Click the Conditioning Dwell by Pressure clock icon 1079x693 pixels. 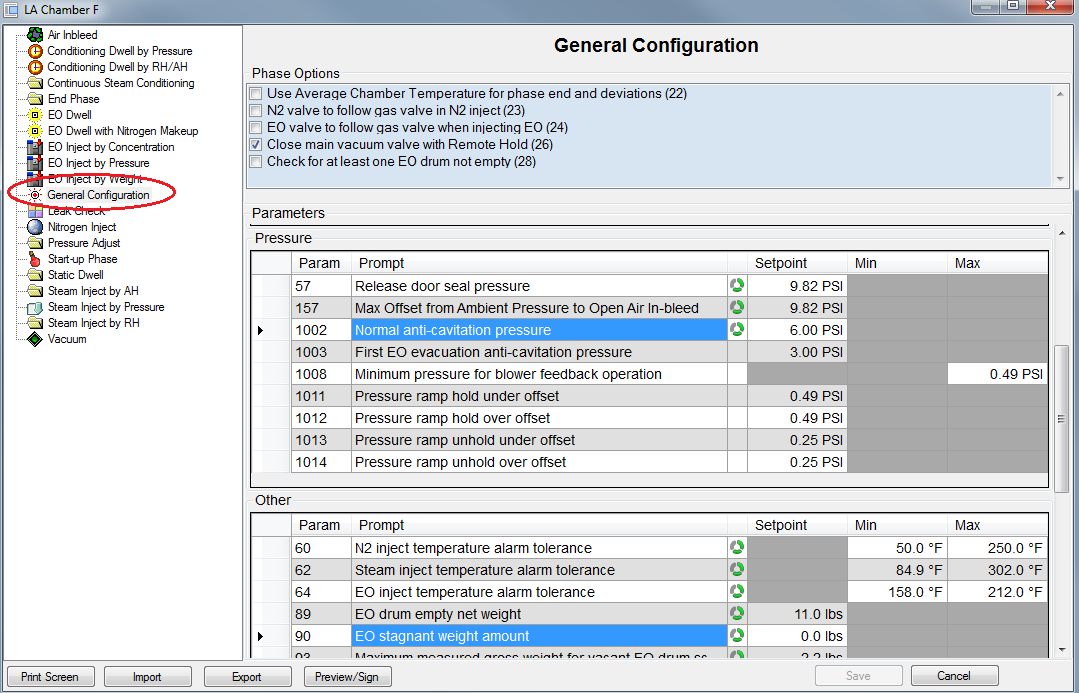click(35, 51)
